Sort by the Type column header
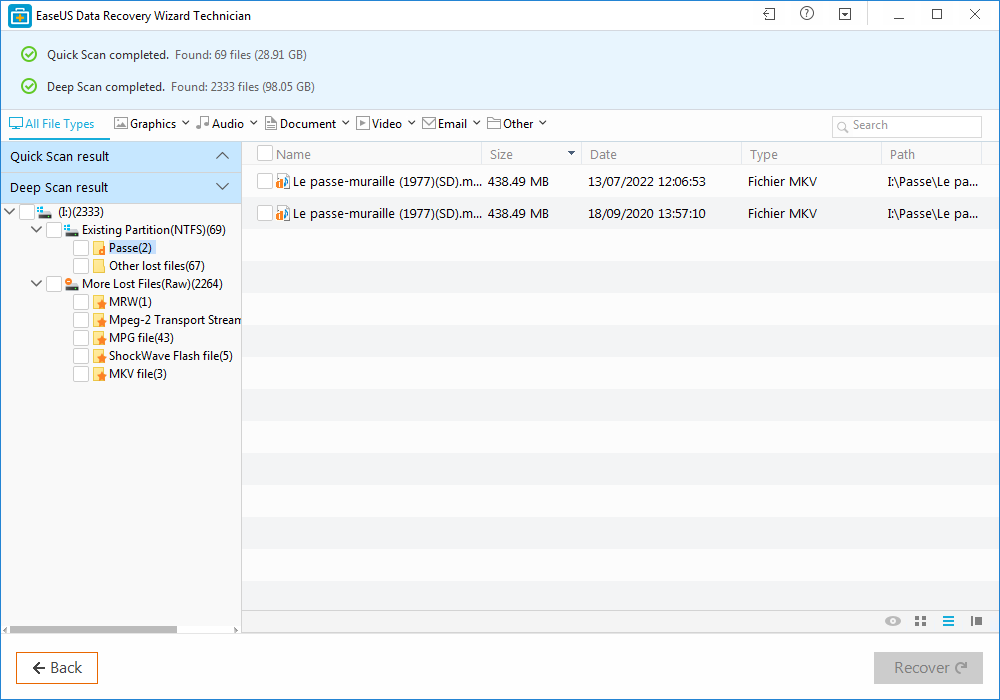The width and height of the screenshot is (1000, 700). click(811, 154)
